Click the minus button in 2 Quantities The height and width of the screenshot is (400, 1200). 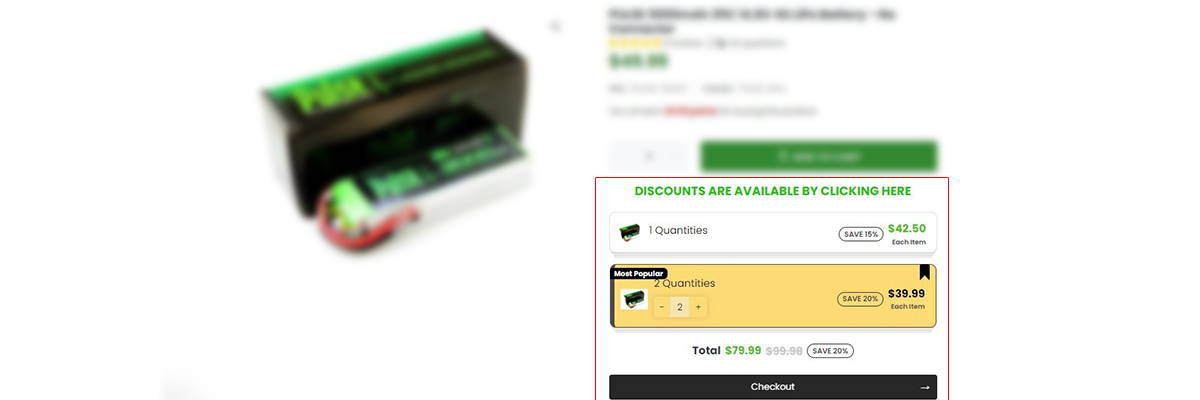662,307
